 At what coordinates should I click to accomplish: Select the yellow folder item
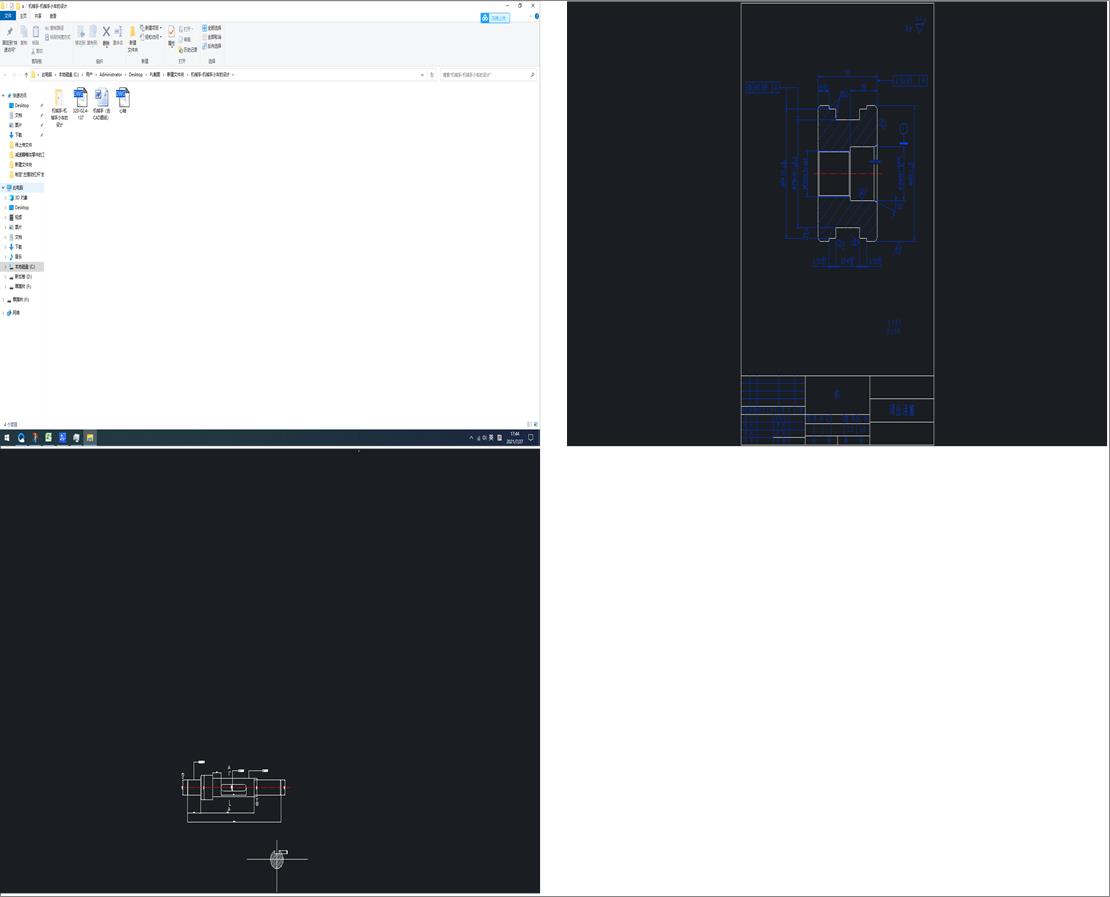[x=59, y=107]
